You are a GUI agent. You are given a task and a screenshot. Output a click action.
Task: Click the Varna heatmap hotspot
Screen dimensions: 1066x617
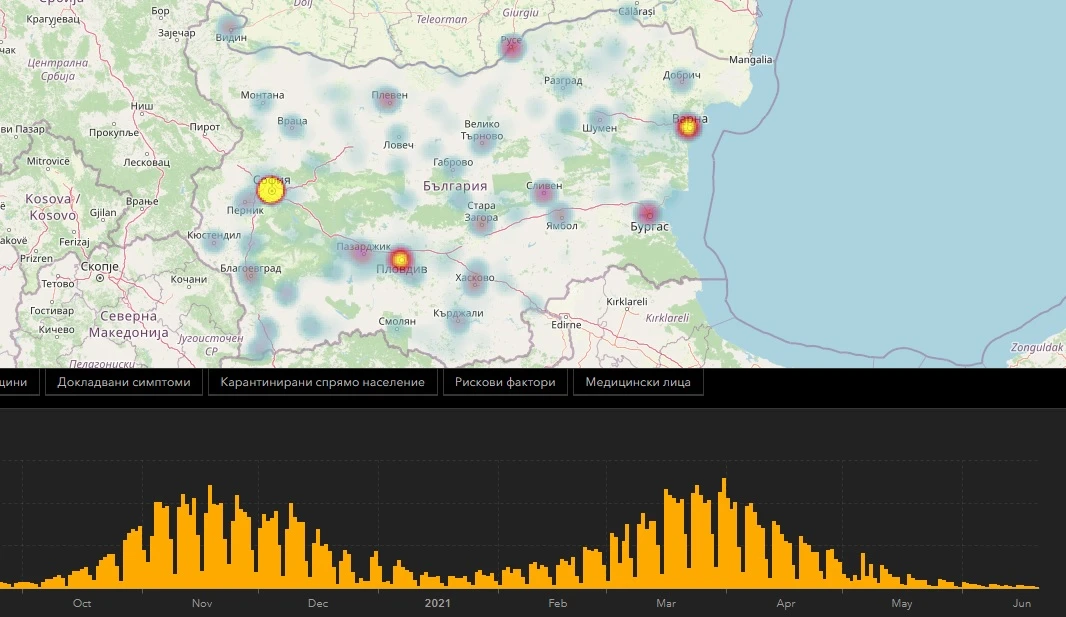click(688, 127)
